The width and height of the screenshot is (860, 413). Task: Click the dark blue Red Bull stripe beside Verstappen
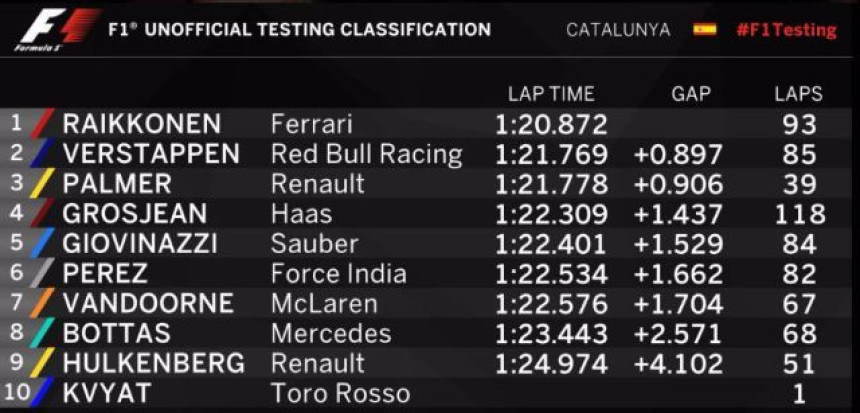click(x=42, y=153)
